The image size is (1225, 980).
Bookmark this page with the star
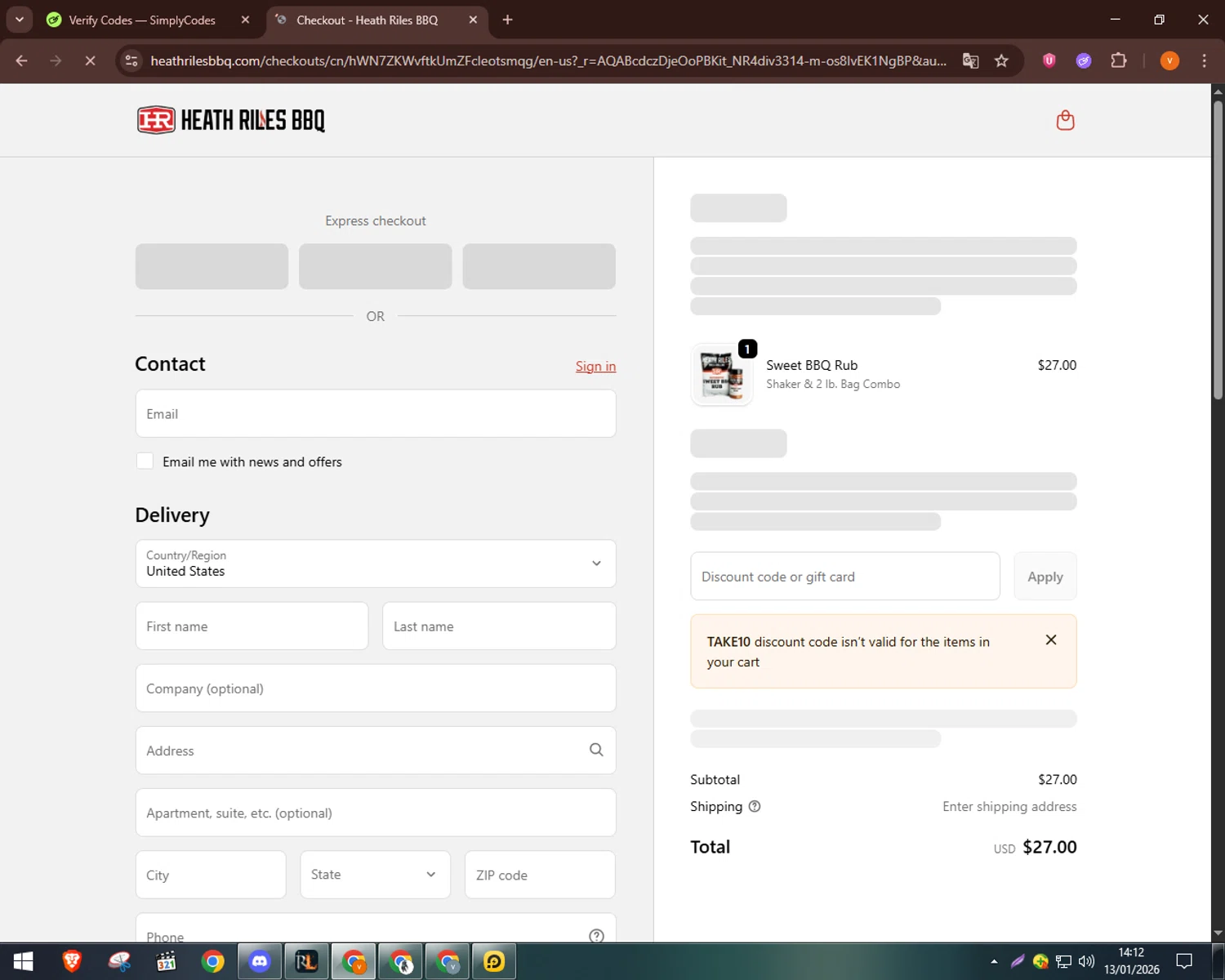[1001, 60]
